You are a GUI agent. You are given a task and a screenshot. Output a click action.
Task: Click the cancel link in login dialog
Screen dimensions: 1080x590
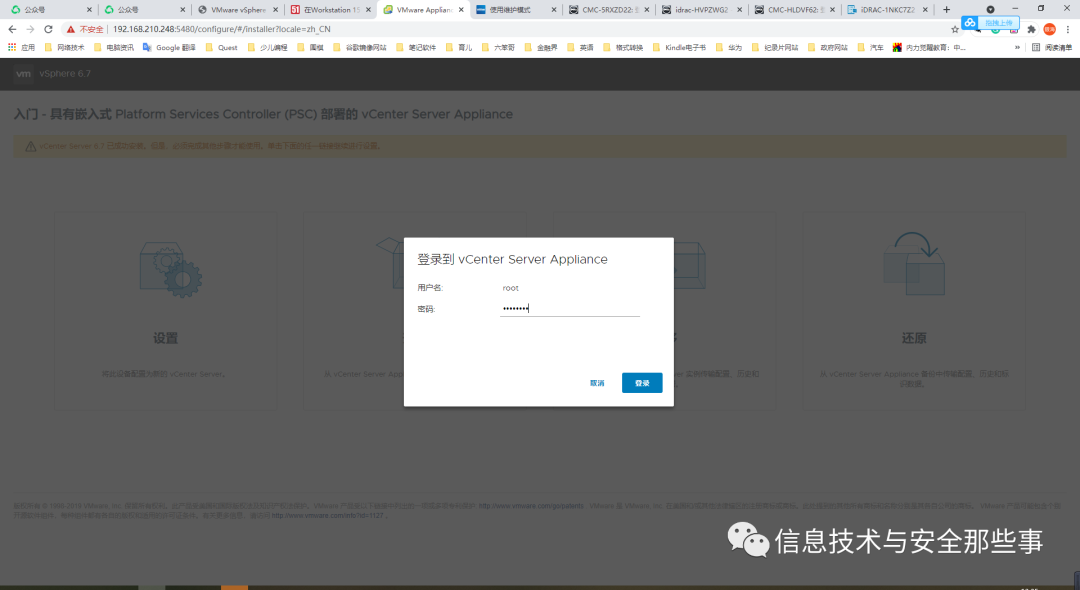coord(596,383)
